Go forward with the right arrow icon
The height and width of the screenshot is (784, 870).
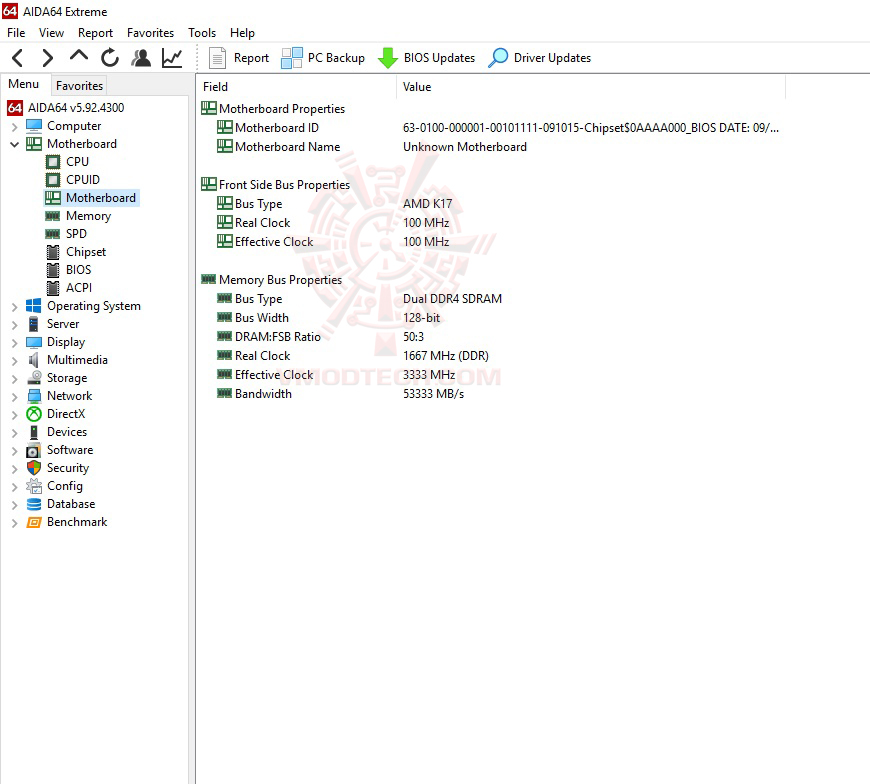[x=48, y=58]
